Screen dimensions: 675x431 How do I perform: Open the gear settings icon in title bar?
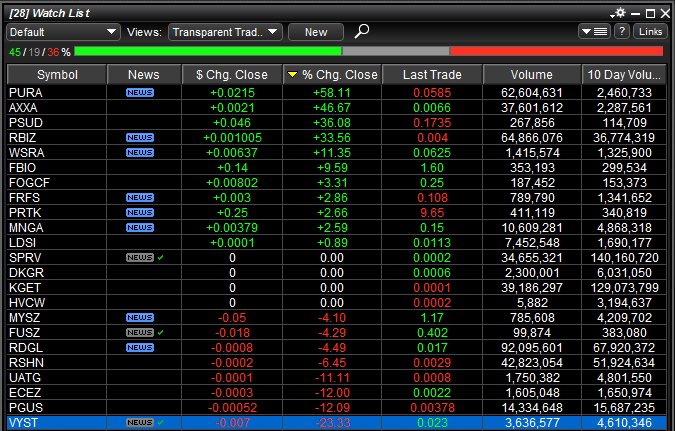619,13
